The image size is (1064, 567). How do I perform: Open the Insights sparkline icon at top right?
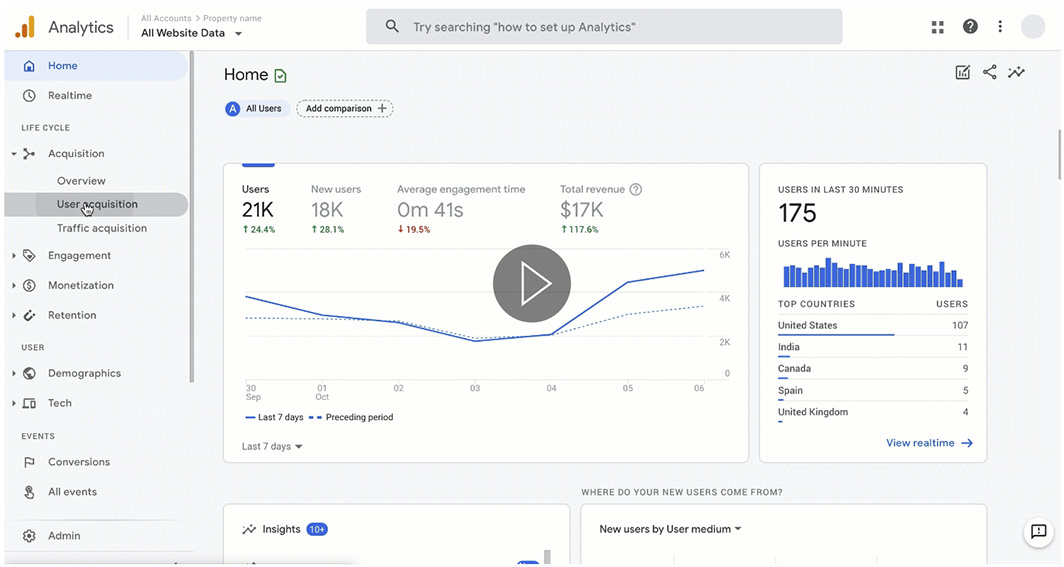[x=1016, y=72]
